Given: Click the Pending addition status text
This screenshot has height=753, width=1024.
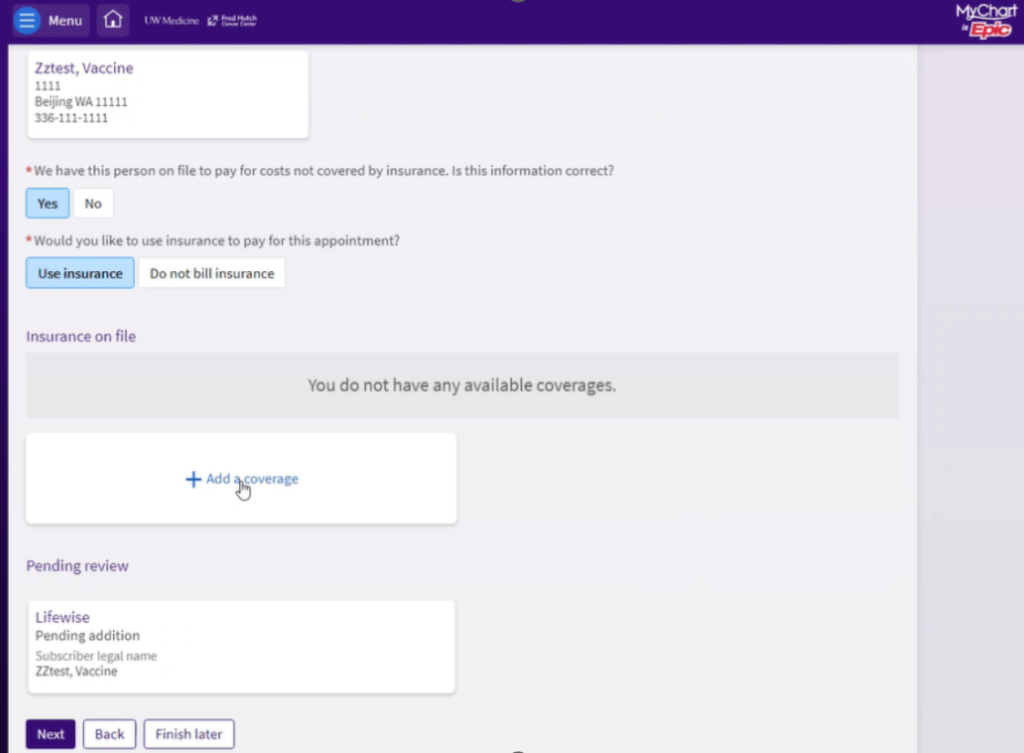Looking at the screenshot, I should click(x=88, y=635).
